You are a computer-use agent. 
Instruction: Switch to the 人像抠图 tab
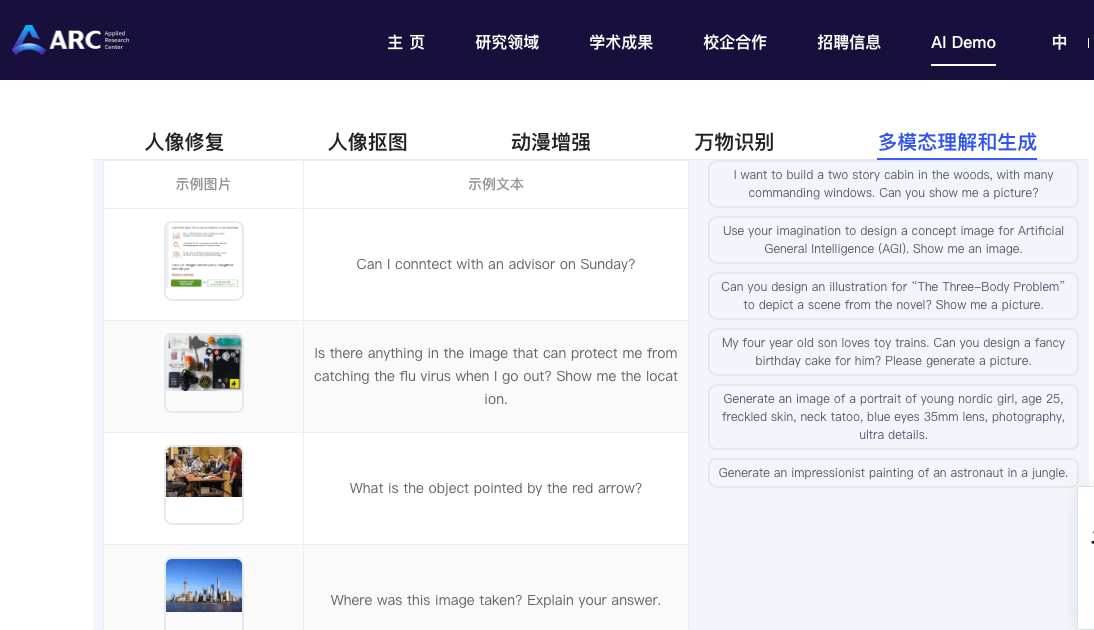tap(368, 142)
